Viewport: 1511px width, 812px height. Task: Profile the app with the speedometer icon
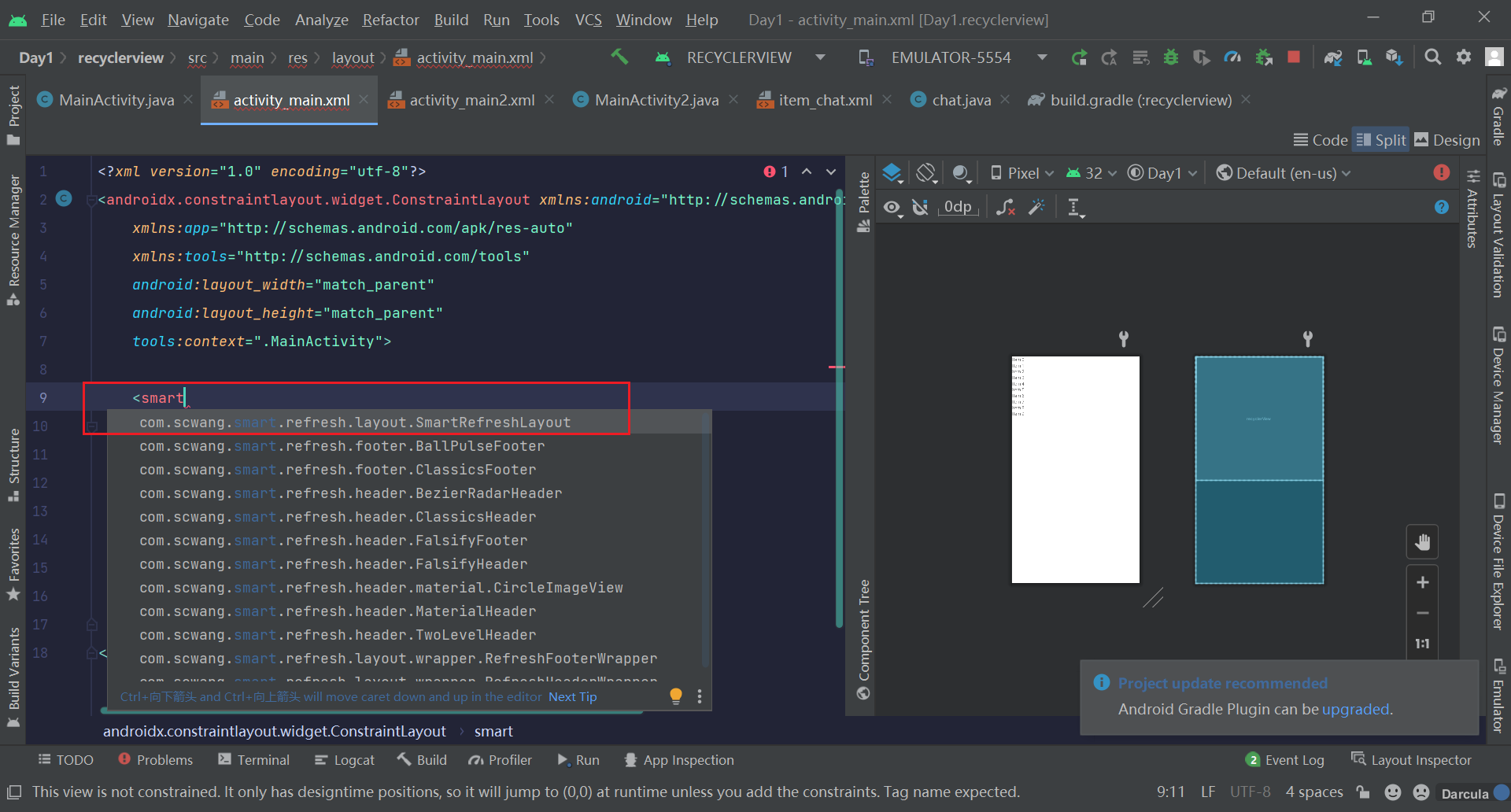[1233, 57]
